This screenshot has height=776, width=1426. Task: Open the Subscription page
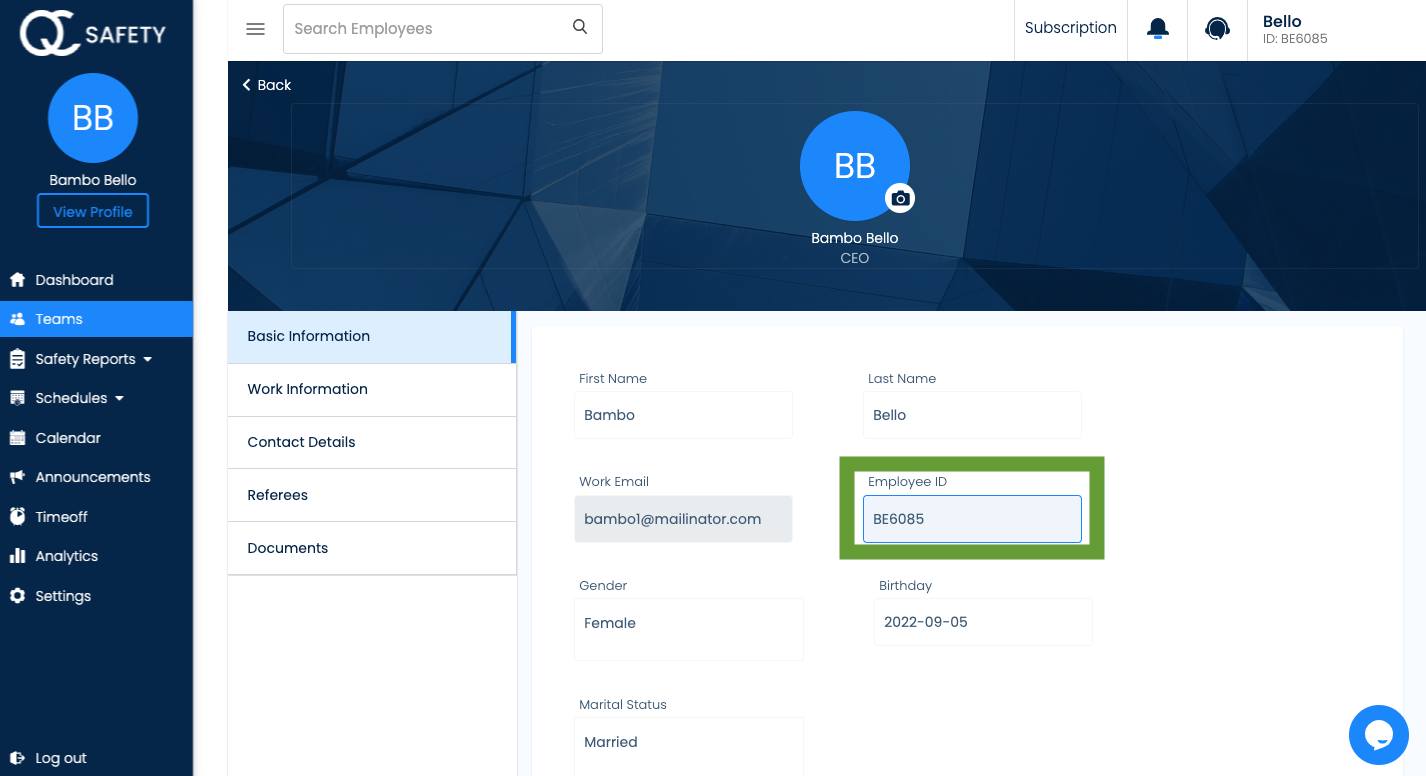pyautogui.click(x=1070, y=28)
